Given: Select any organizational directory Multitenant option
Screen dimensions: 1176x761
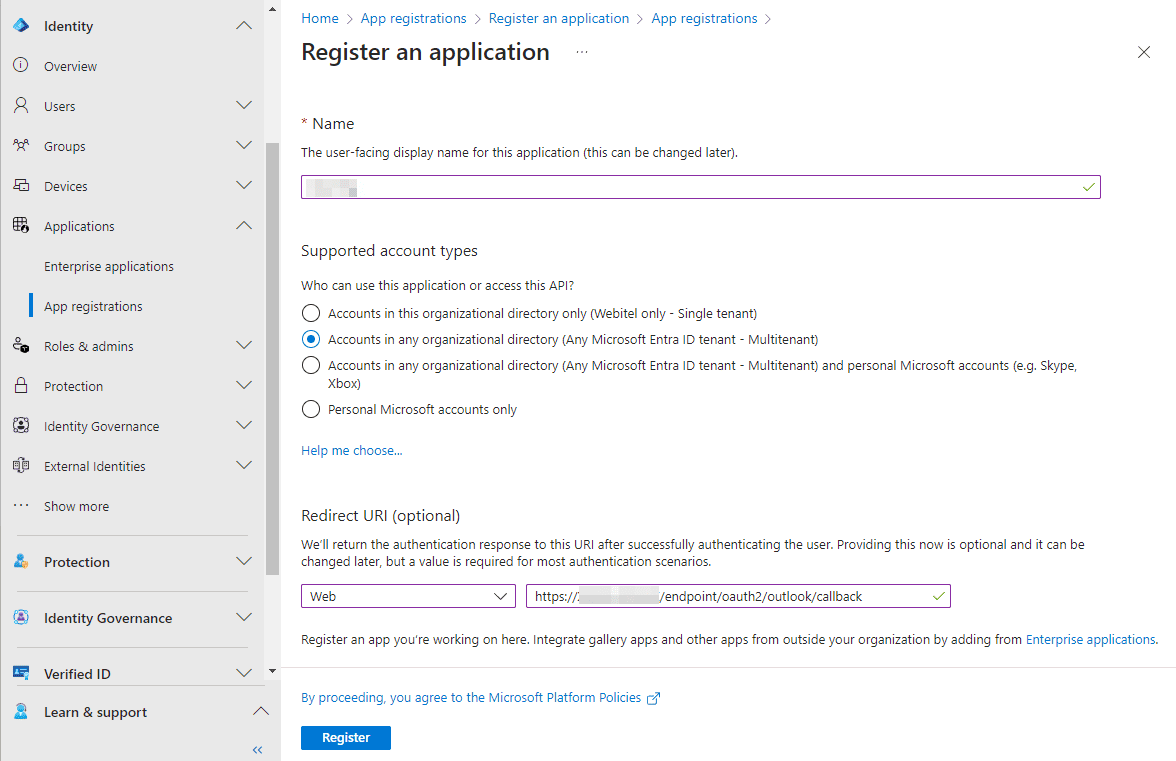Looking at the screenshot, I should point(310,339).
